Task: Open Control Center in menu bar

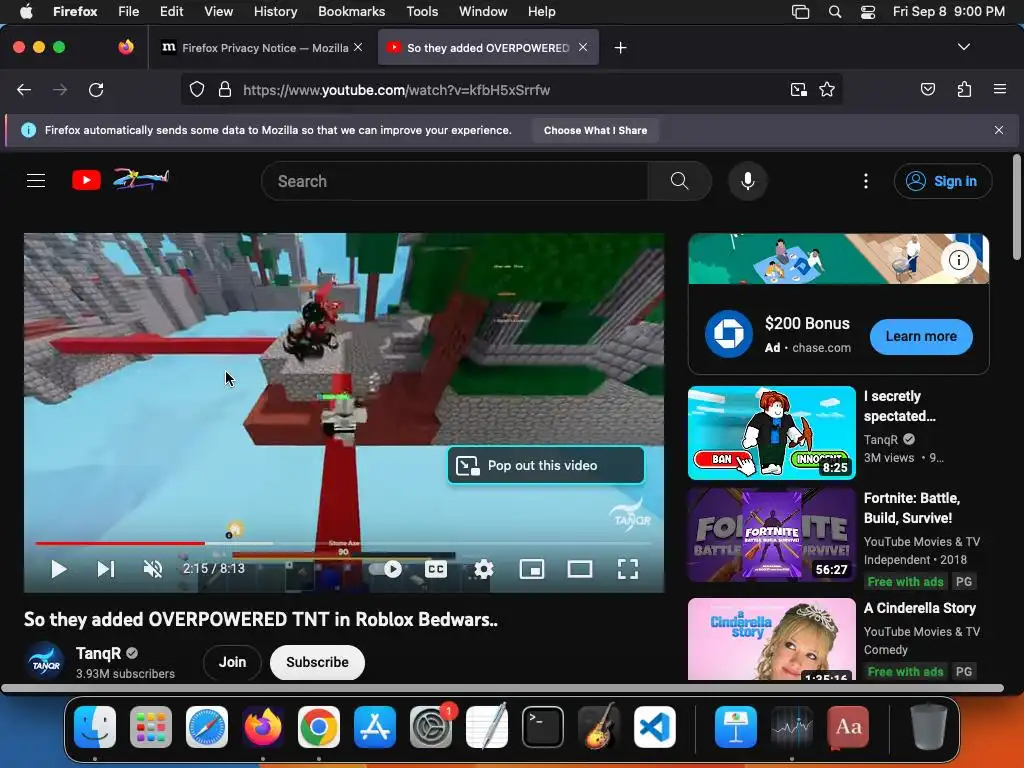Action: 868,11
